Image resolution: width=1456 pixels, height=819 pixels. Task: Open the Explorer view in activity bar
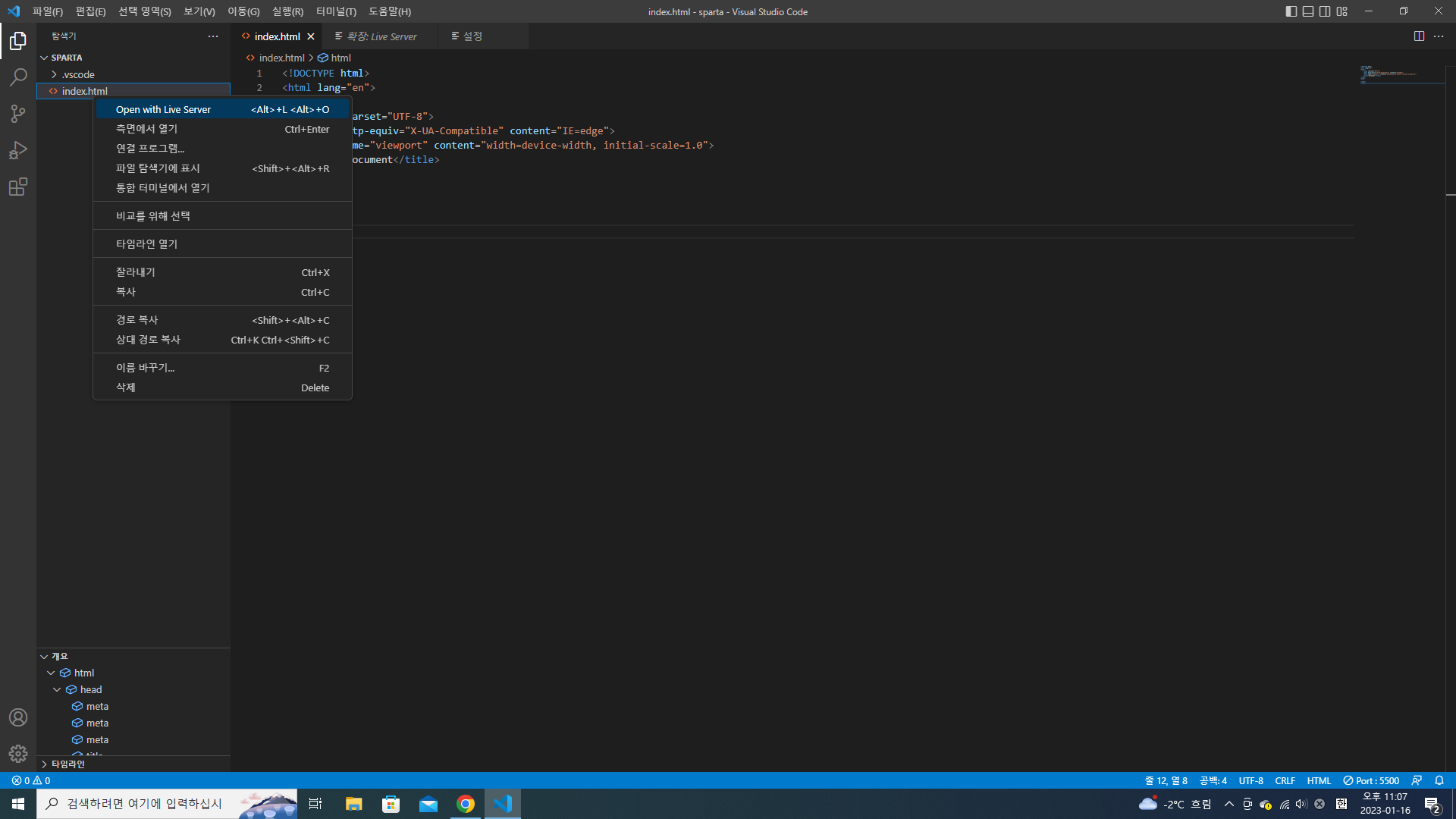click(18, 41)
